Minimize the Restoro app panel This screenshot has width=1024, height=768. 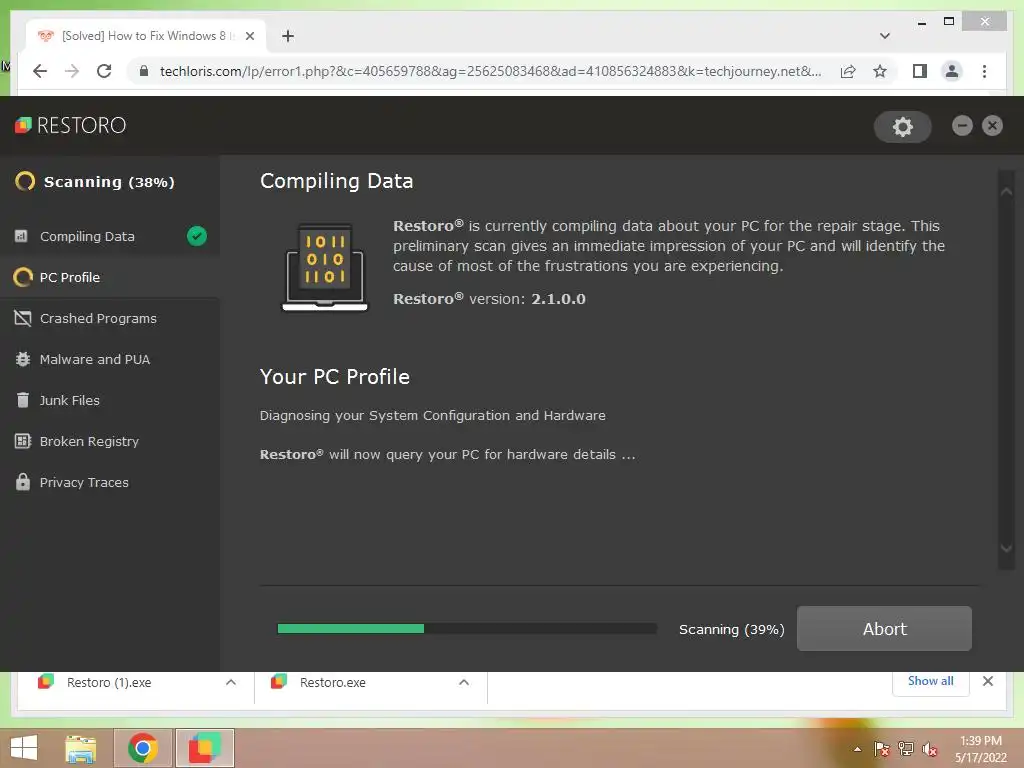click(962, 125)
